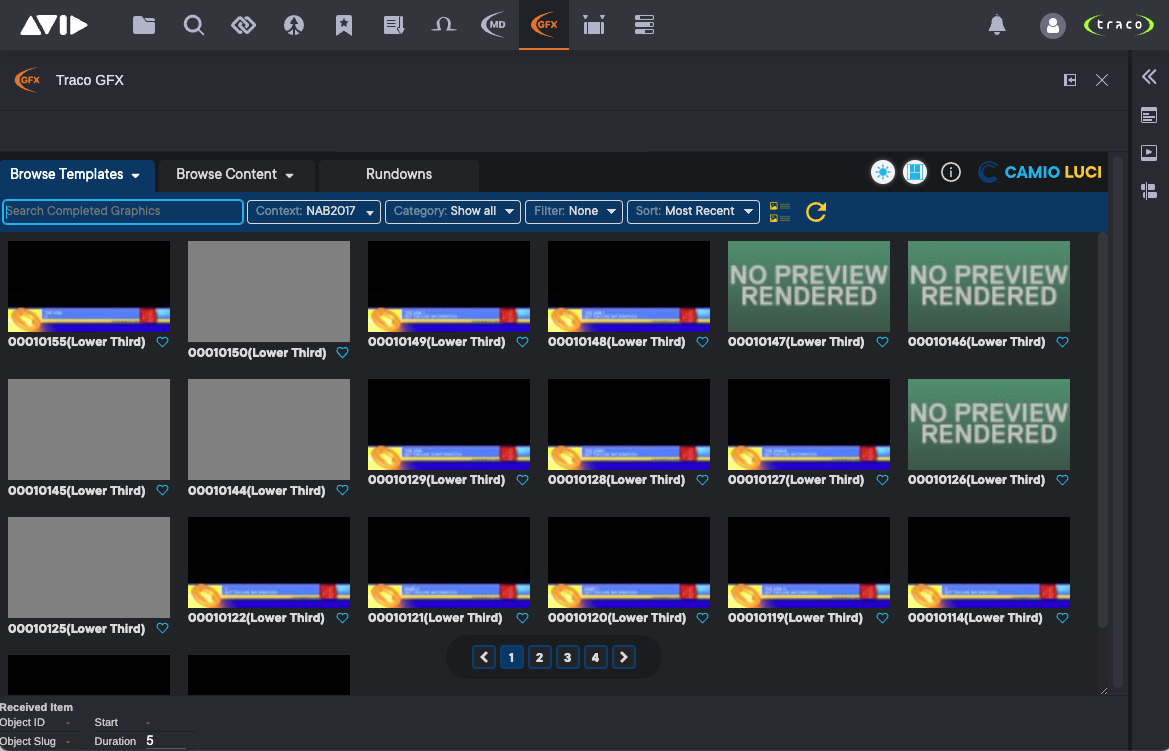Click the Search Completed Graphics field
This screenshot has width=1169, height=751.
tap(123, 211)
